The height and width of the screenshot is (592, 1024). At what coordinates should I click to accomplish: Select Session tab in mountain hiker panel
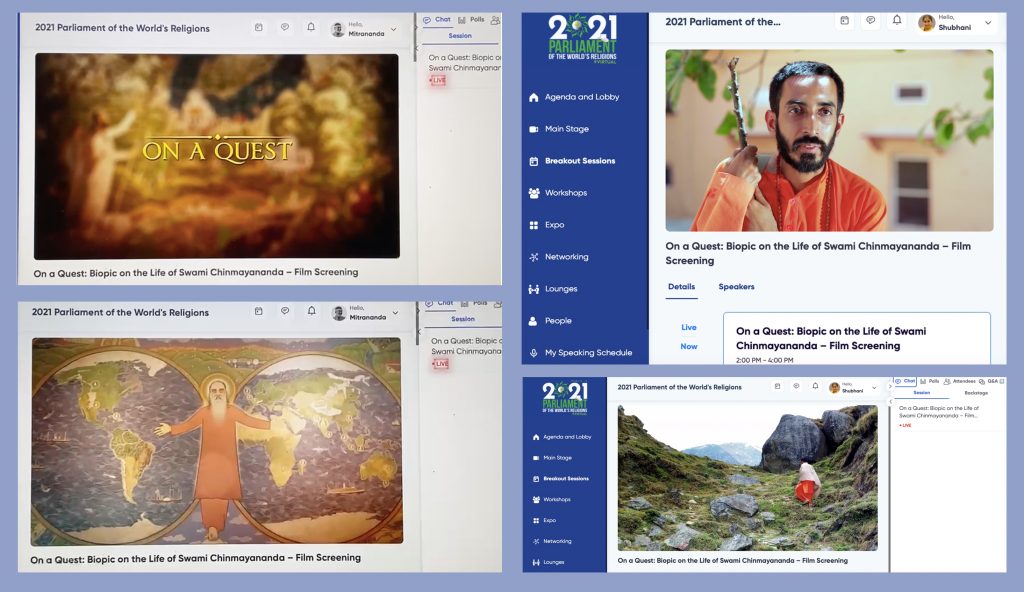pyautogui.click(x=921, y=393)
